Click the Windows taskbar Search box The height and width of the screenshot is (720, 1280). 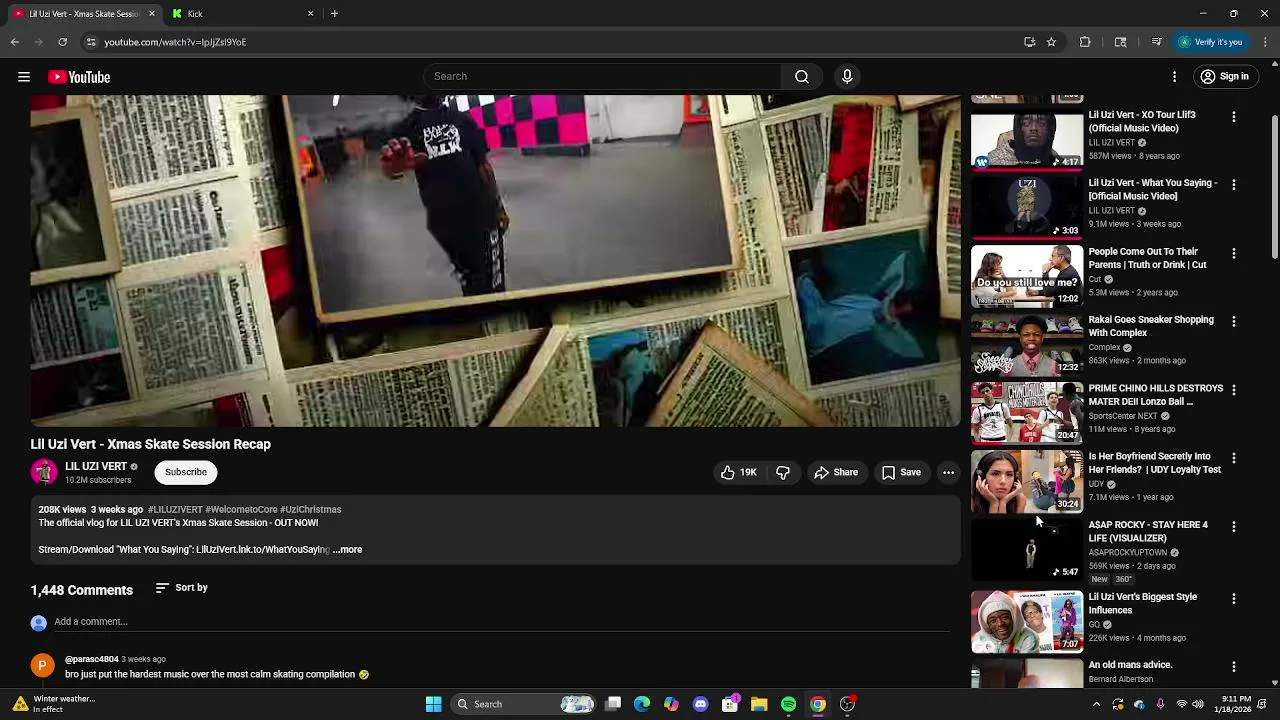pos(524,704)
